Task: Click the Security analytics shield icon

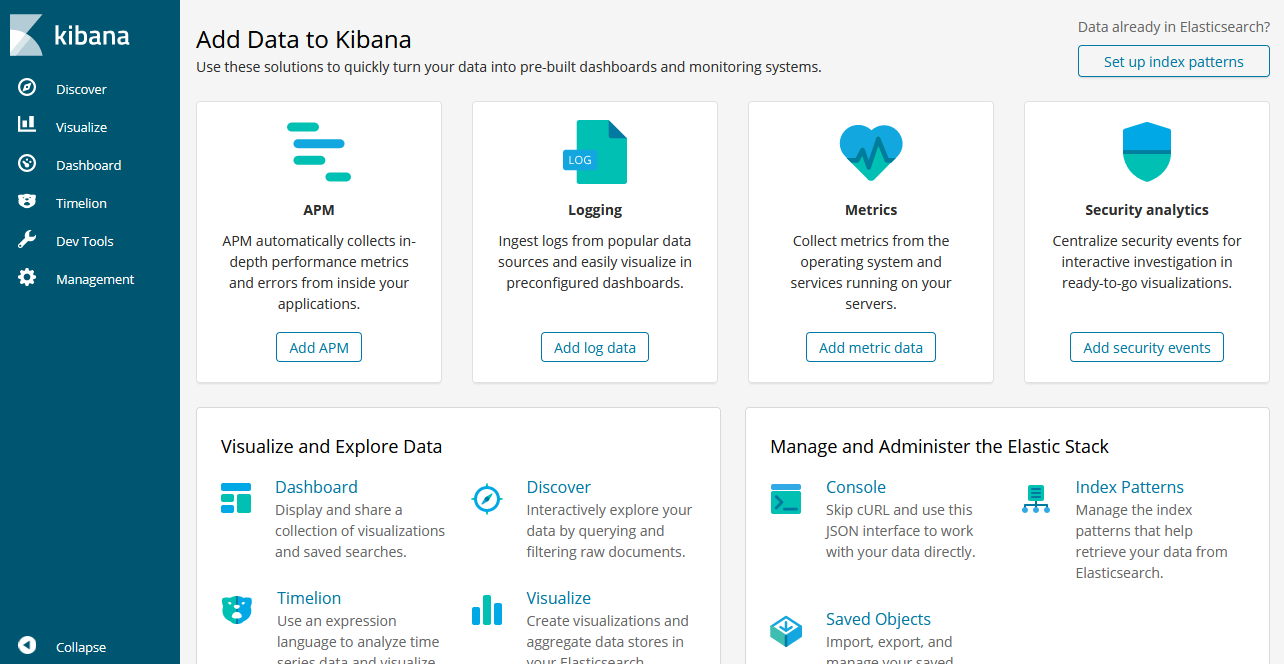Action: 1146,152
